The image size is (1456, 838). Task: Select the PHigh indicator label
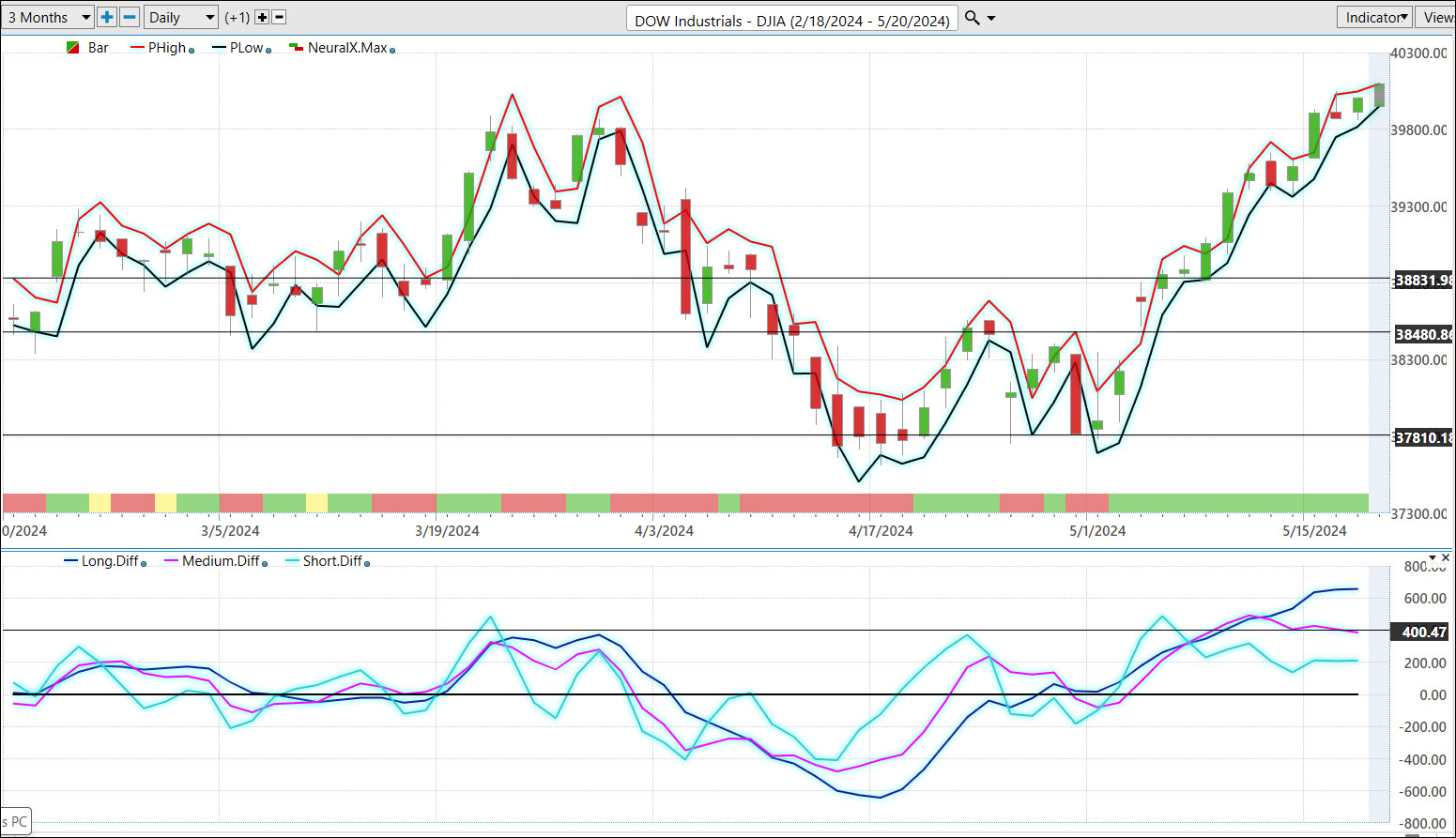click(x=167, y=48)
